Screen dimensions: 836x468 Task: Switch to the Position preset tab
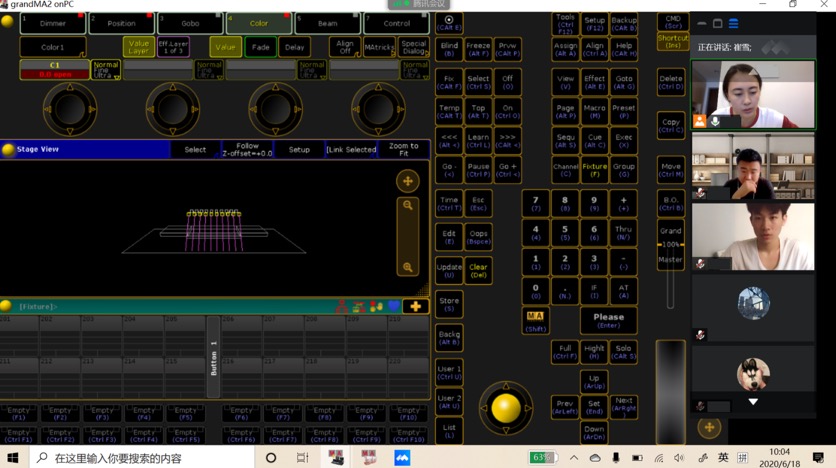pos(121,23)
